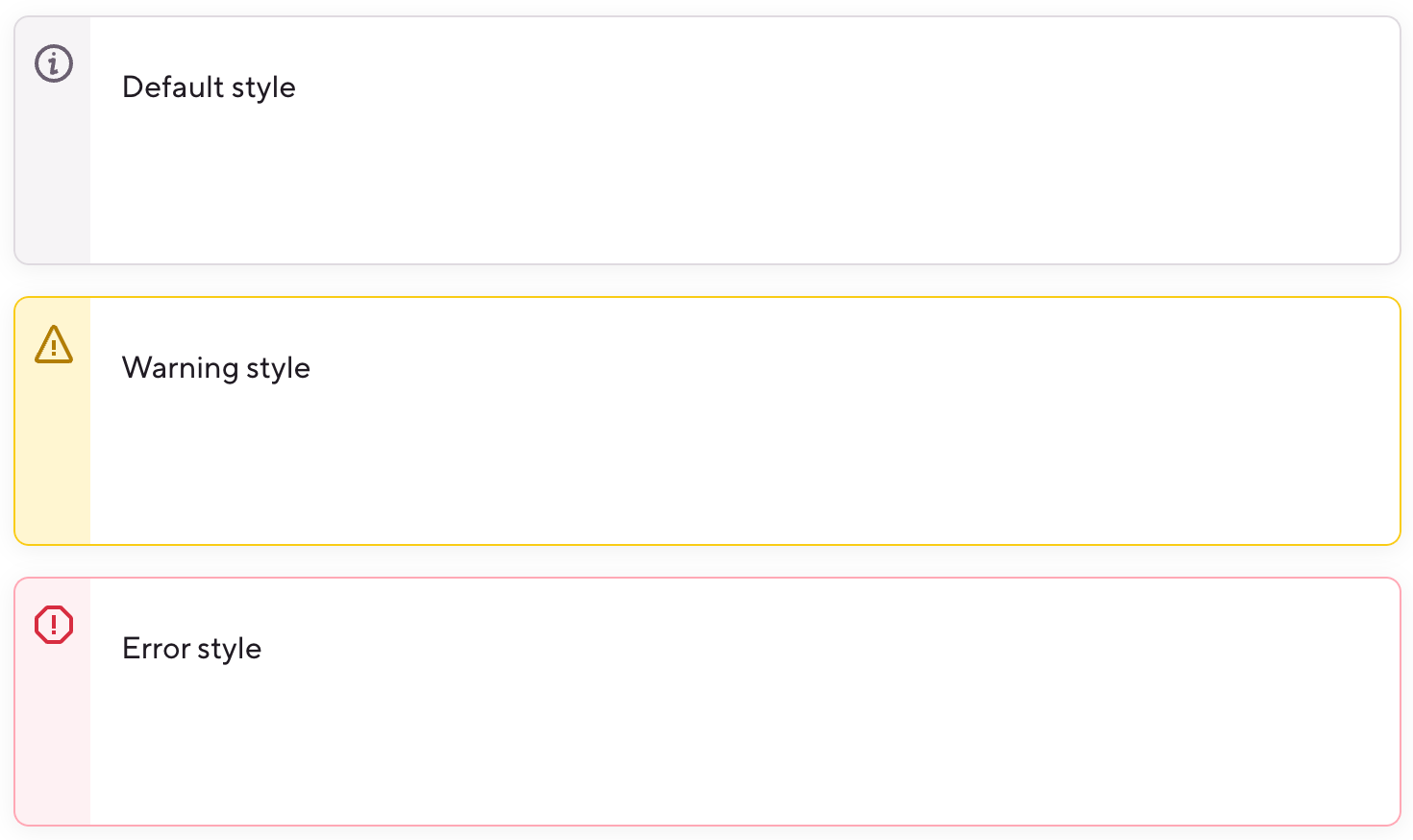Select the 'Error style' heading
The image size is (1413, 840).
pyautogui.click(x=191, y=648)
